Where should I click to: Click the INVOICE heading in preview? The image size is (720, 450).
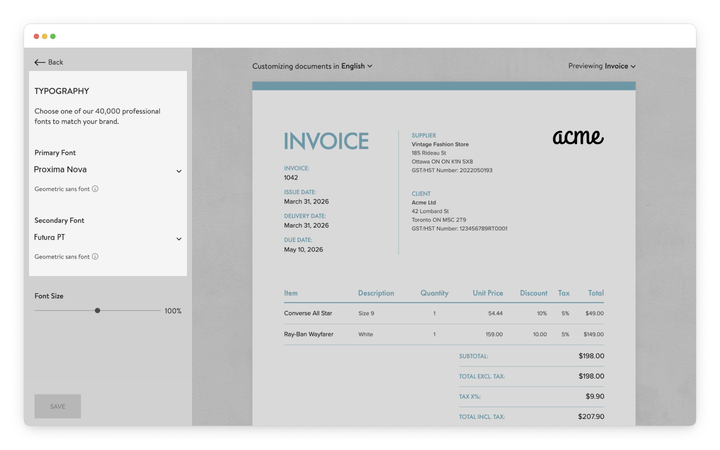click(326, 142)
